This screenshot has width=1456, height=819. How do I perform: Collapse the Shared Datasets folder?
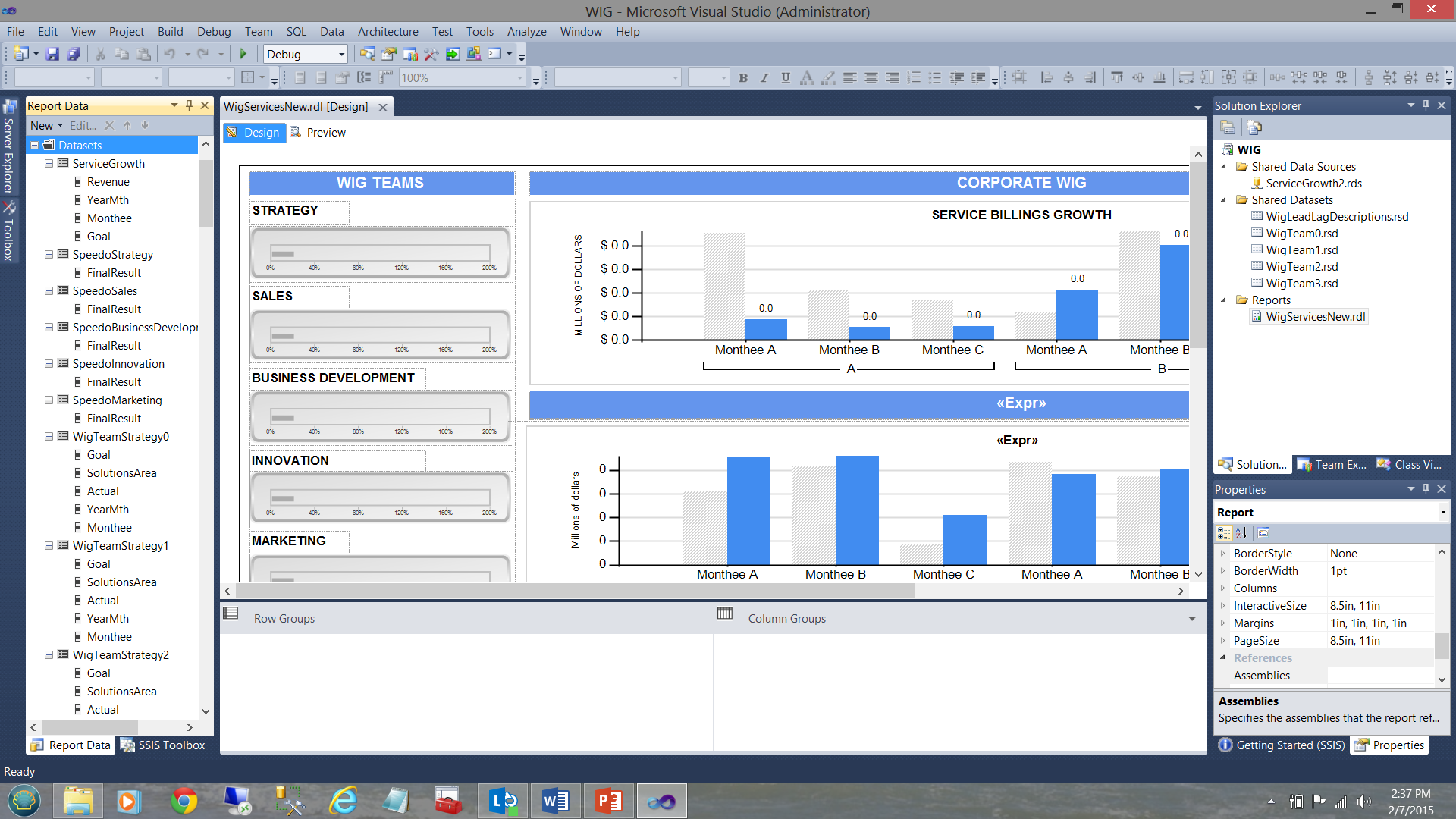(x=1223, y=200)
